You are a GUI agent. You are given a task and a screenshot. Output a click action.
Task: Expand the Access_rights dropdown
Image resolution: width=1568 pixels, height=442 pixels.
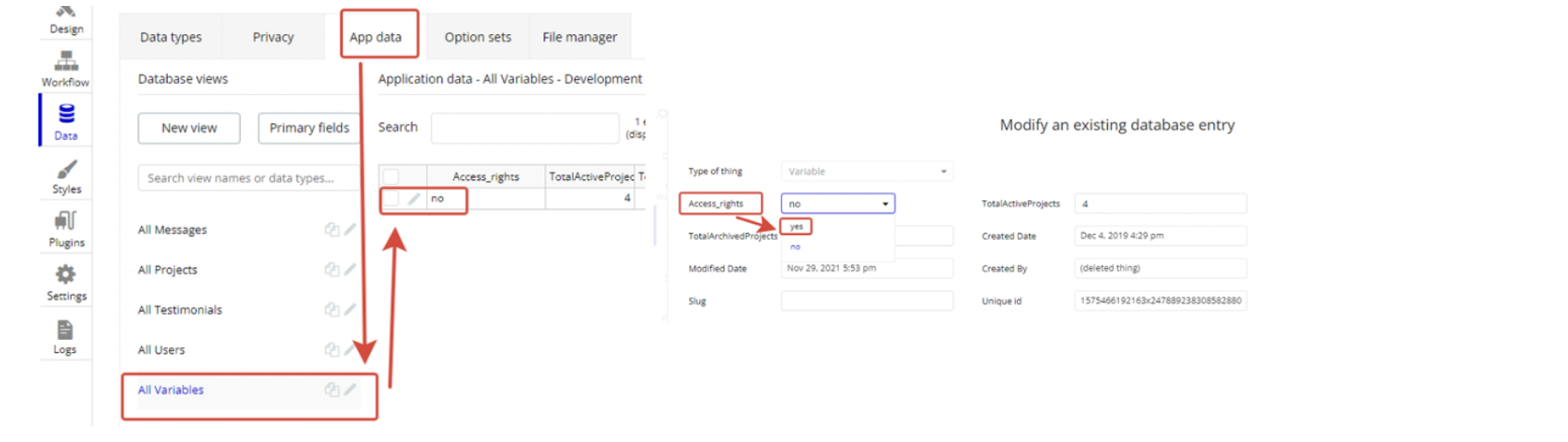pyautogui.click(x=837, y=204)
